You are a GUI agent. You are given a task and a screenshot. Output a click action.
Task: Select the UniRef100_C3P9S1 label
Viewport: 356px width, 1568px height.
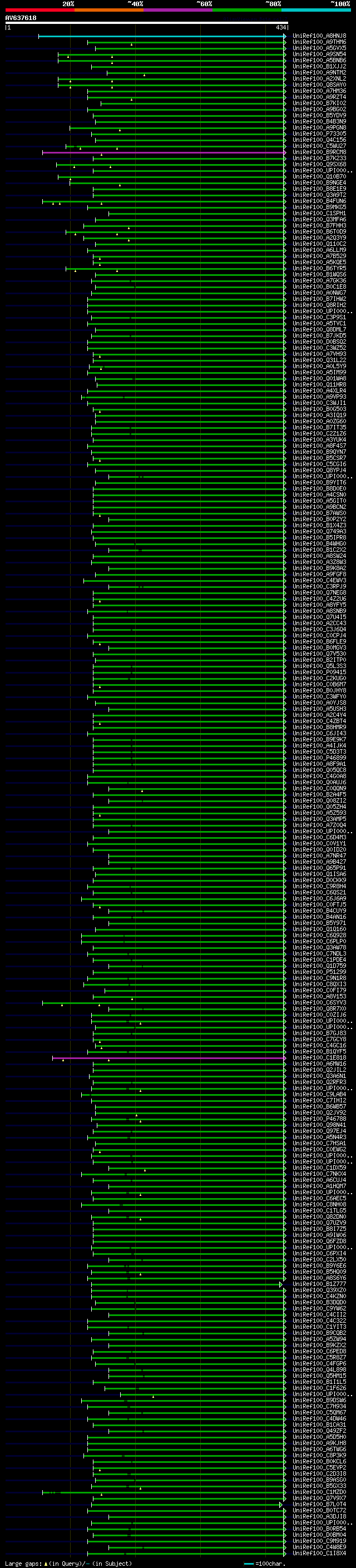pos(319,318)
